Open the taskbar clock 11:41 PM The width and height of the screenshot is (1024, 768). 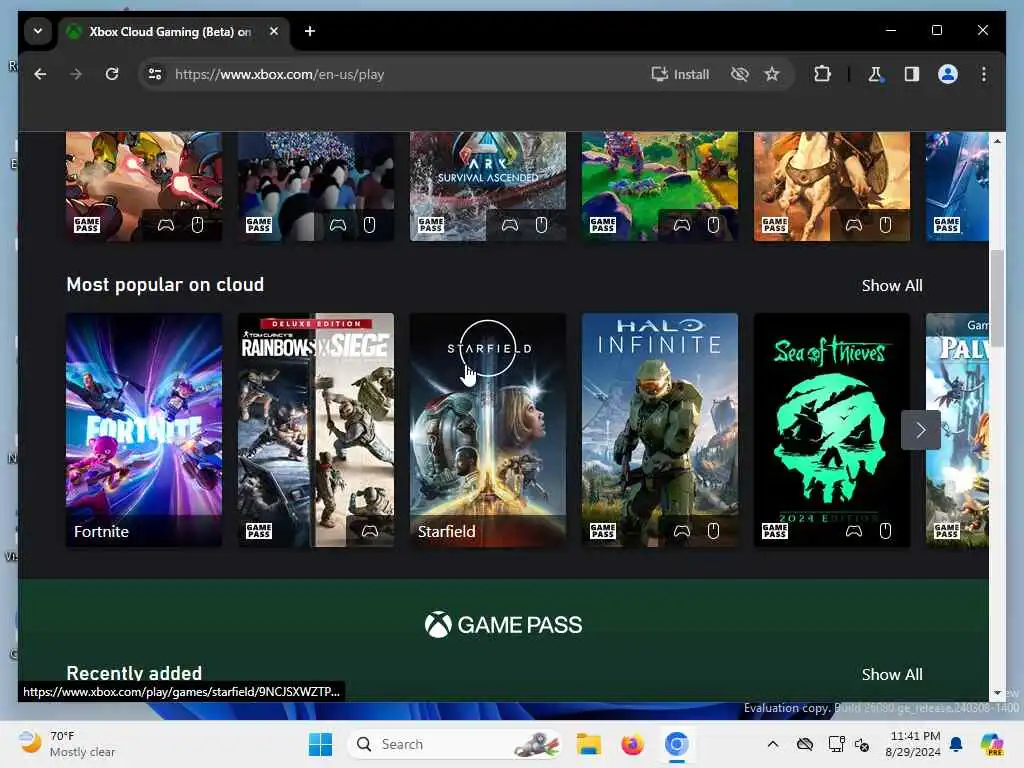914,744
